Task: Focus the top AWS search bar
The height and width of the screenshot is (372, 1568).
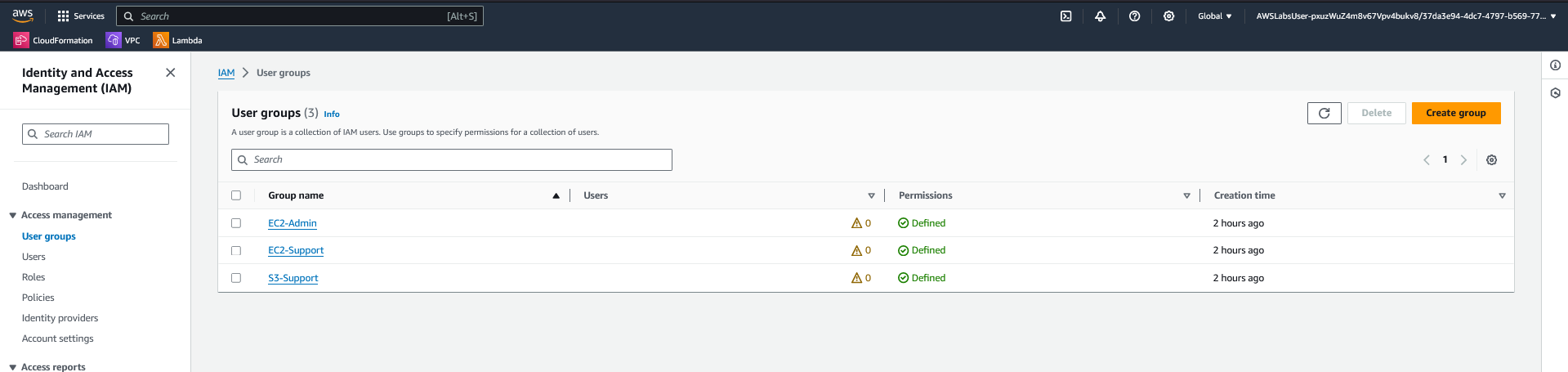Action: pos(300,16)
